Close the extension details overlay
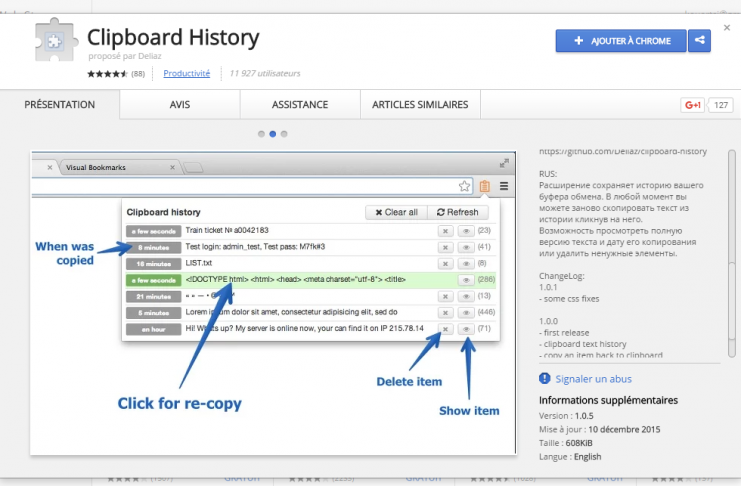Screen dimensions: 741x486 (727, 28)
